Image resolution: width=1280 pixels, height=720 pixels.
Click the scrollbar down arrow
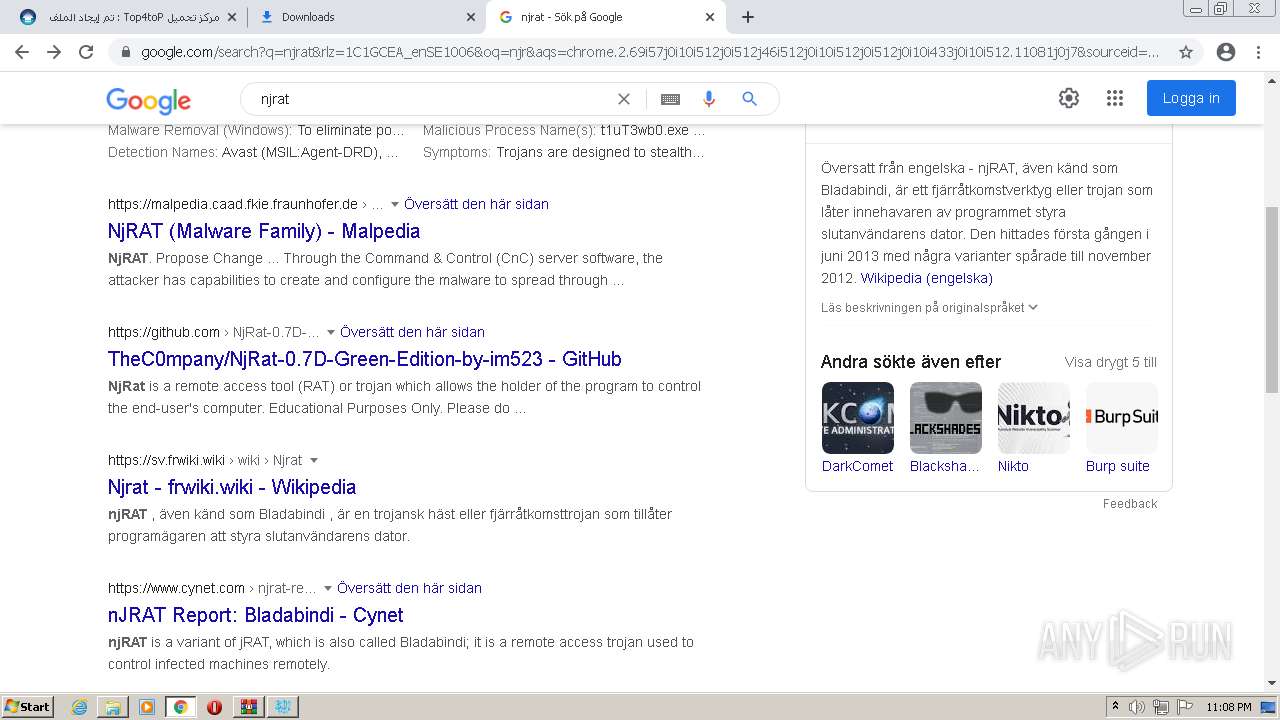(x=1272, y=683)
